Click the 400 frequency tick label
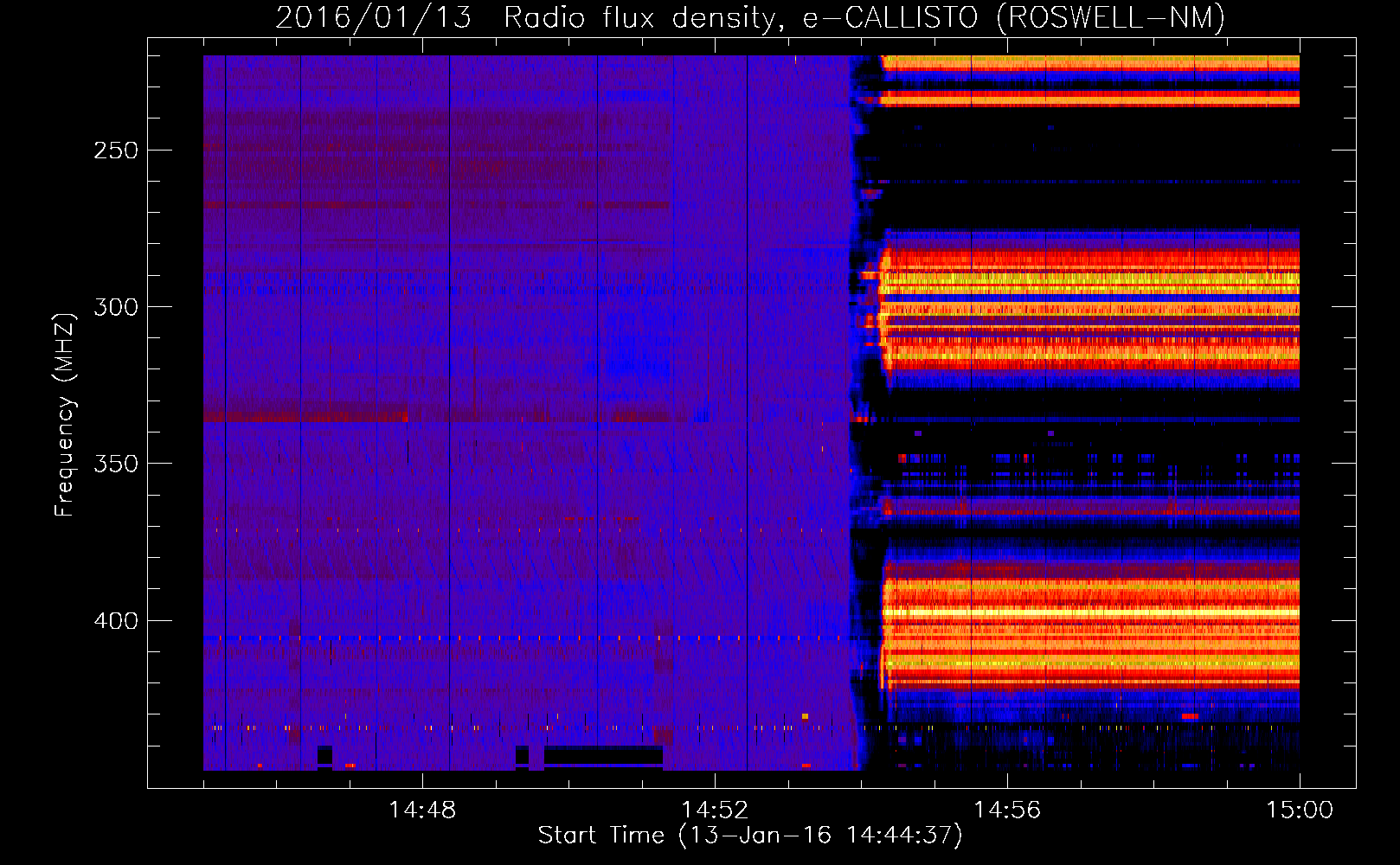Viewport: 1400px width, 865px height. point(116,621)
